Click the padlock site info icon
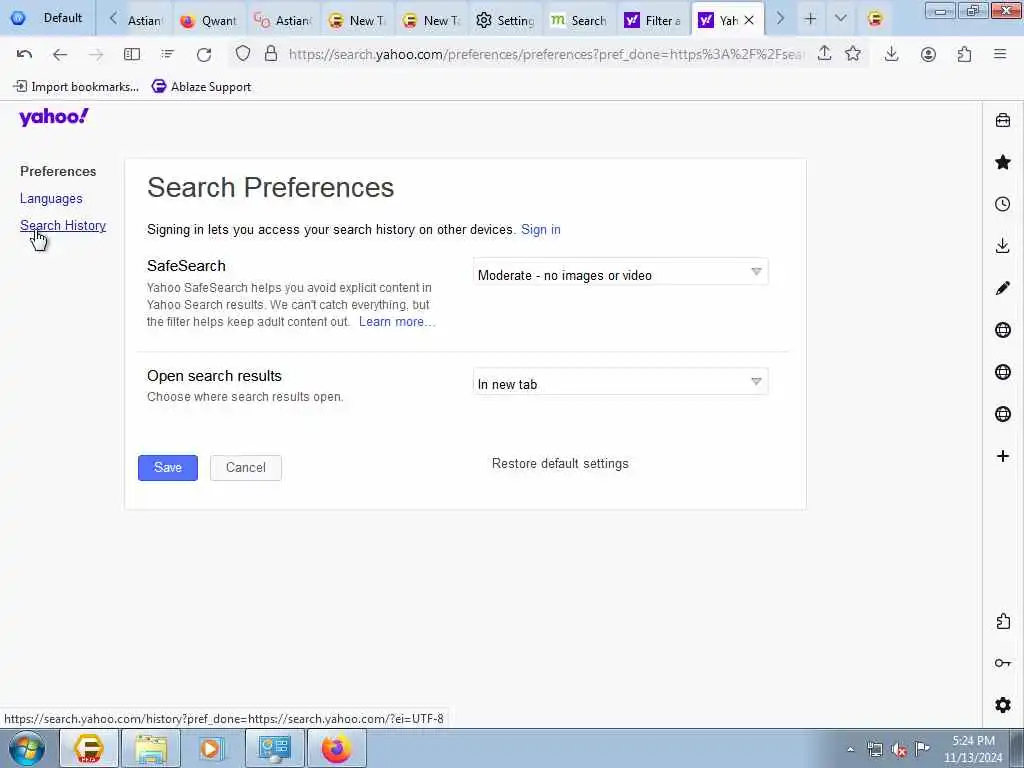Image resolution: width=1024 pixels, height=768 pixels. tap(271, 54)
